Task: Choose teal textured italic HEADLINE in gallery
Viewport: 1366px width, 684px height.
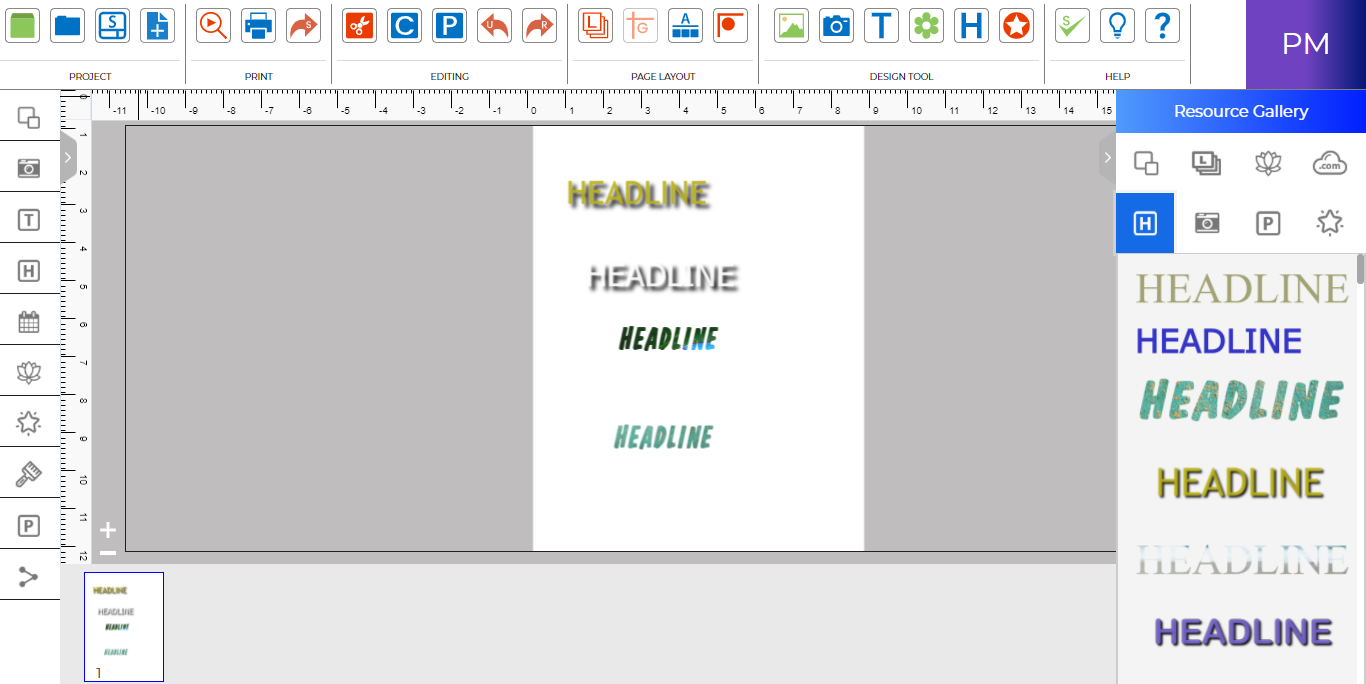Action: click(x=1241, y=400)
